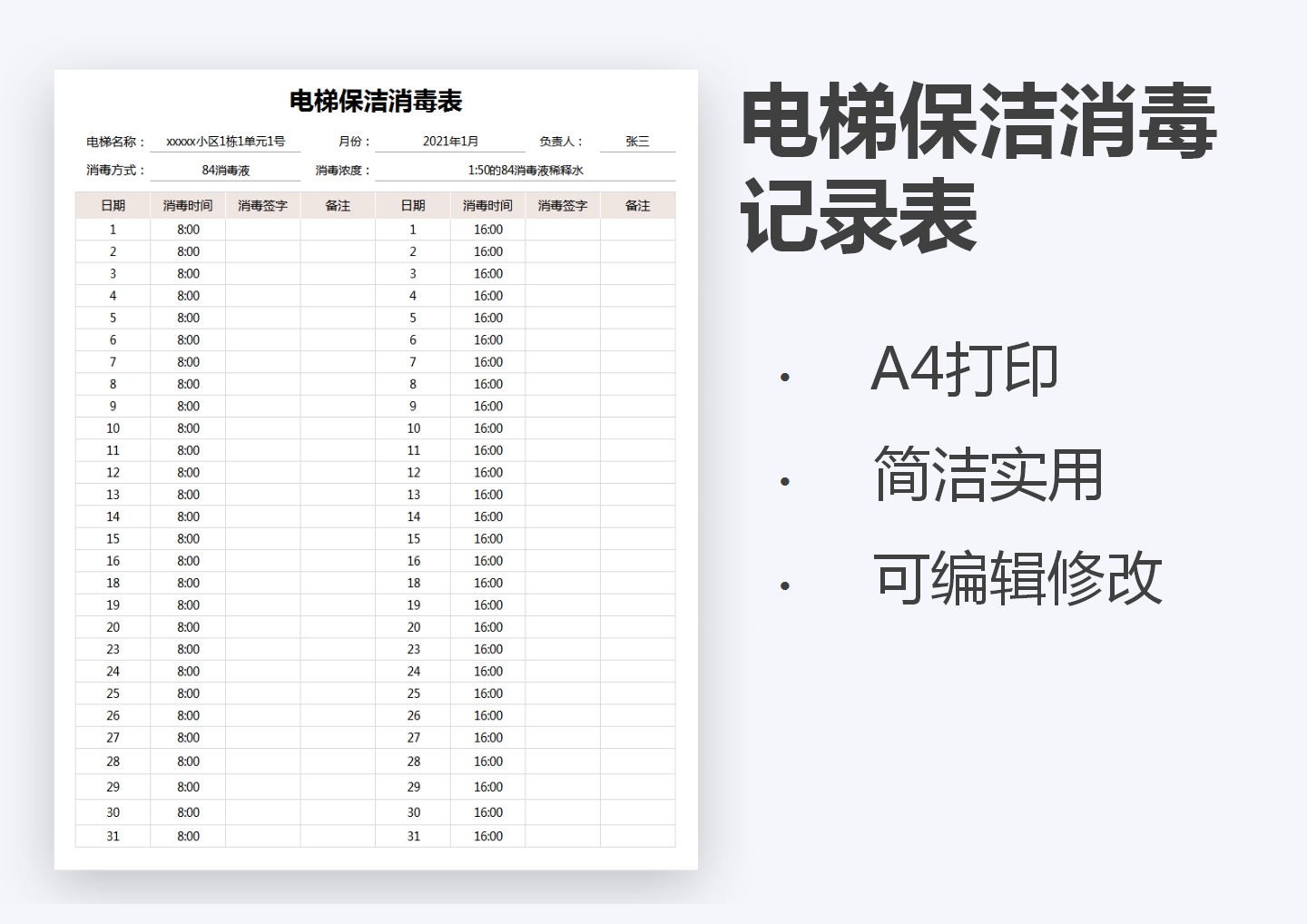Click the right table's 消毒签字 header
Screen dimensions: 1307x924
pyautogui.click(x=563, y=205)
